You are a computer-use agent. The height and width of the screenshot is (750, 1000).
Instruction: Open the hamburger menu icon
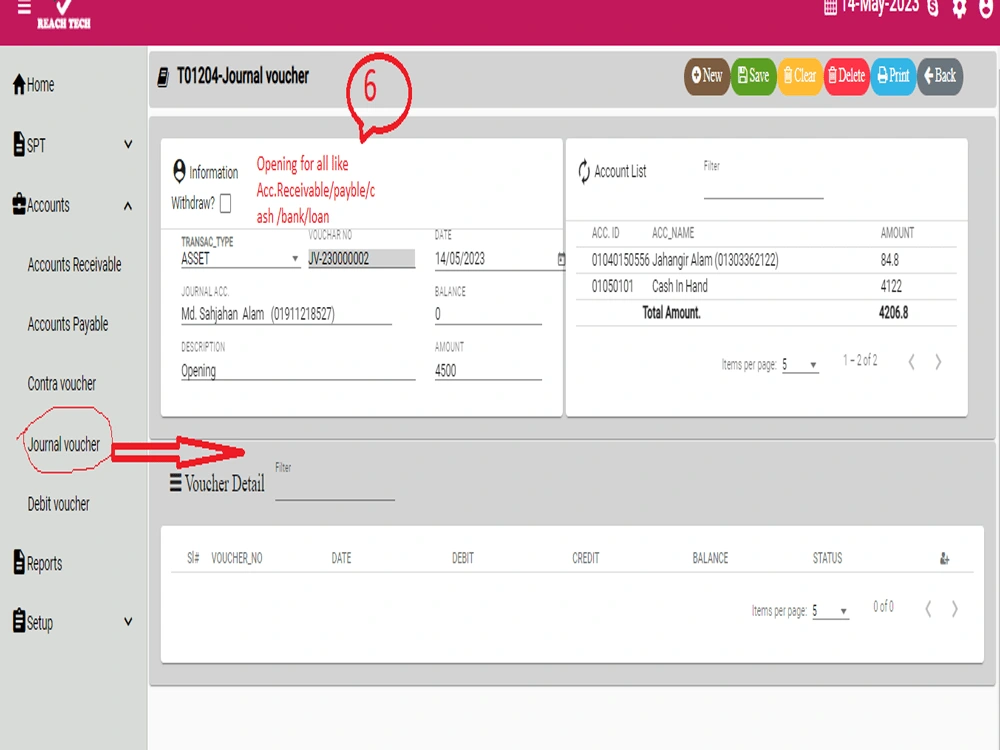(x=24, y=7)
